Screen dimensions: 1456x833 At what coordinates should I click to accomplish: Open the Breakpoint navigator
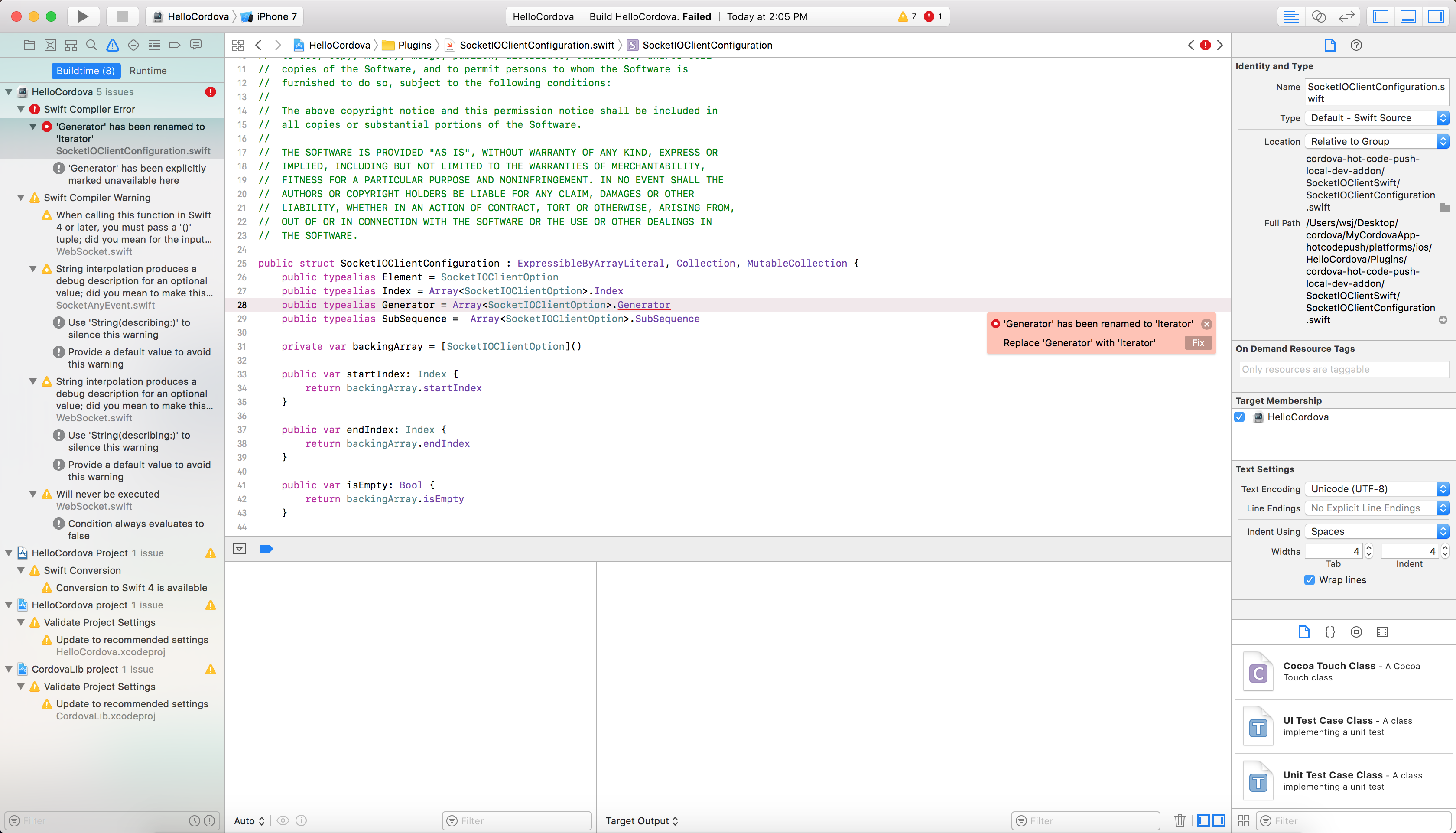click(x=175, y=45)
